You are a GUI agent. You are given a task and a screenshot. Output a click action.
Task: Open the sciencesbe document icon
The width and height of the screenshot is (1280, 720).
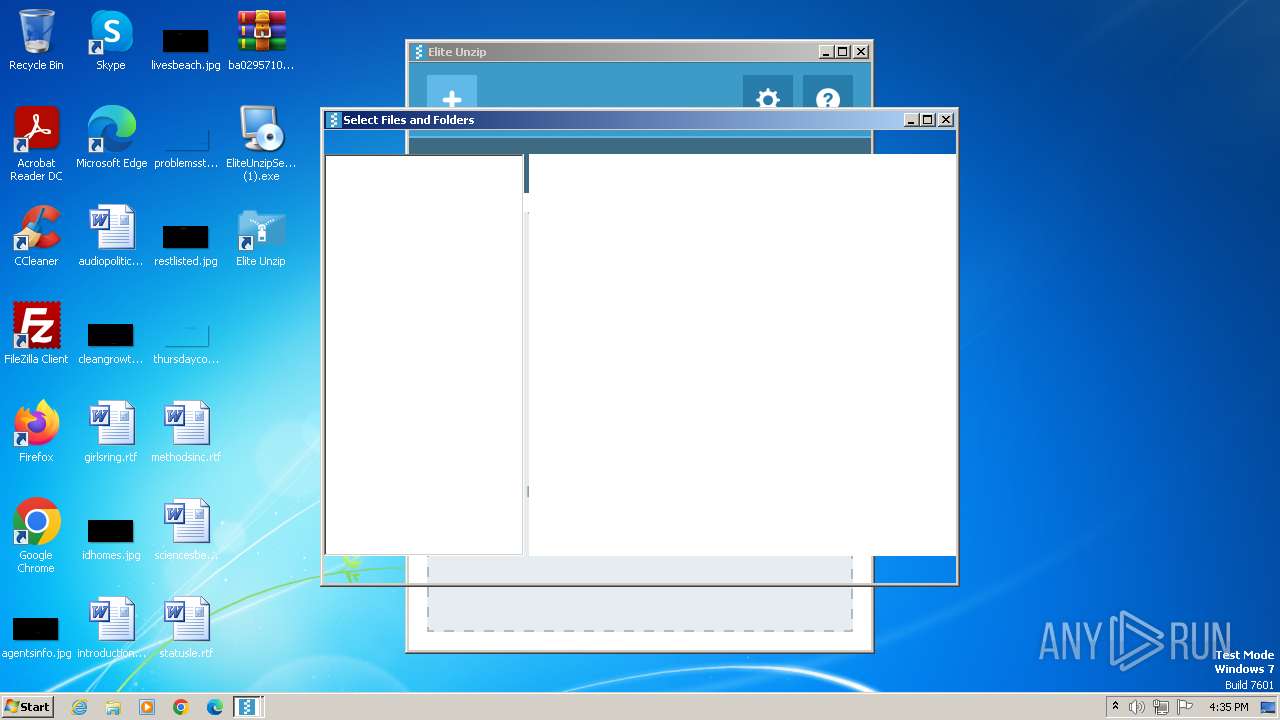186,530
